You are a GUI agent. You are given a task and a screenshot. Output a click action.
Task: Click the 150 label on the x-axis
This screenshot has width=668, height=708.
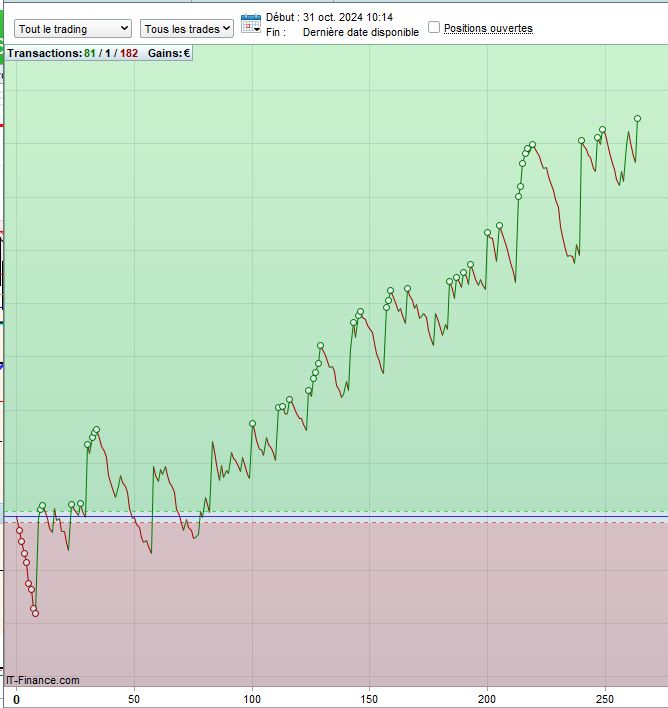point(369,699)
